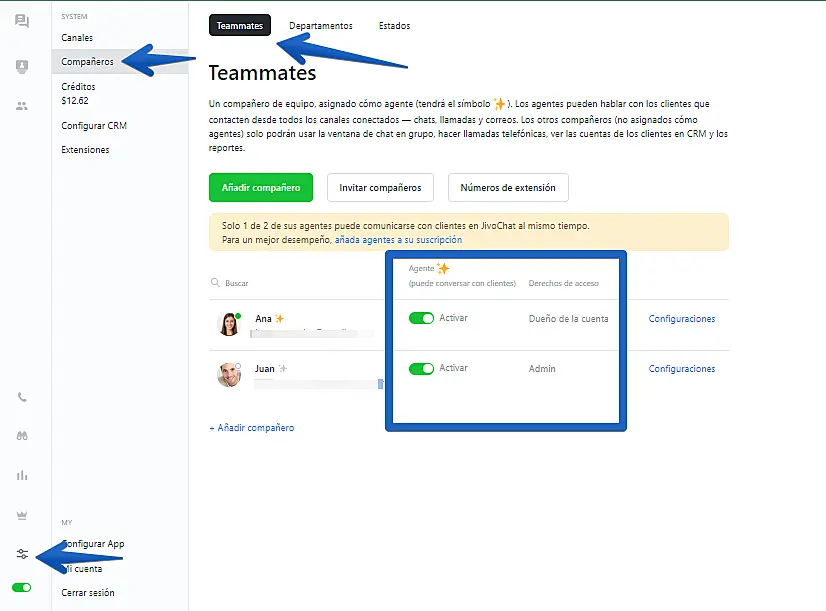Open the bar chart reports icon
826x611 pixels.
22,475
